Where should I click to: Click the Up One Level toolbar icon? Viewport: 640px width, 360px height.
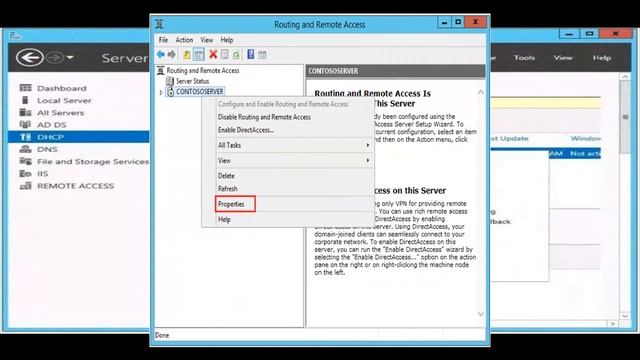(187, 55)
